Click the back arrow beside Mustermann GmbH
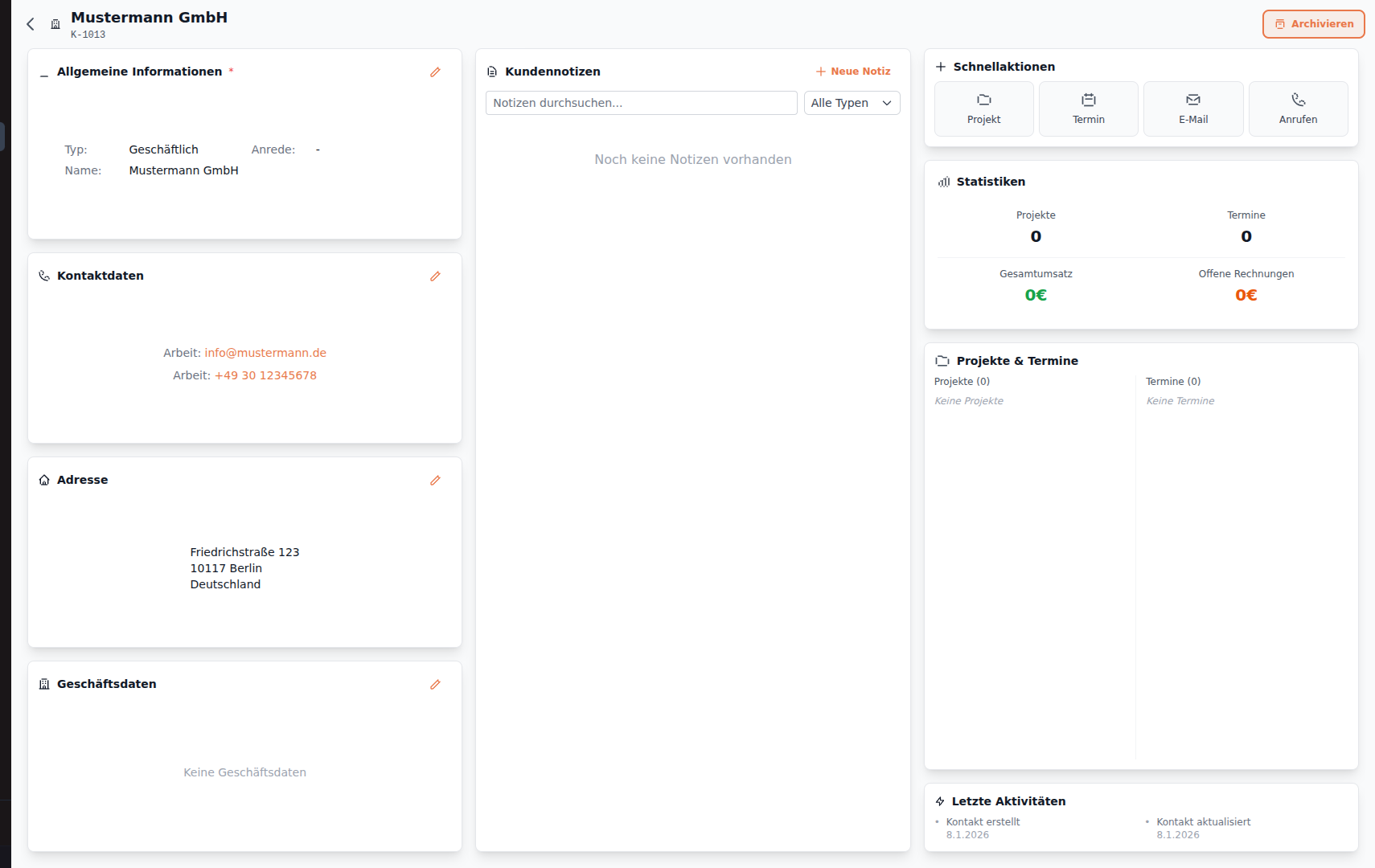The image size is (1375, 868). pyautogui.click(x=31, y=24)
